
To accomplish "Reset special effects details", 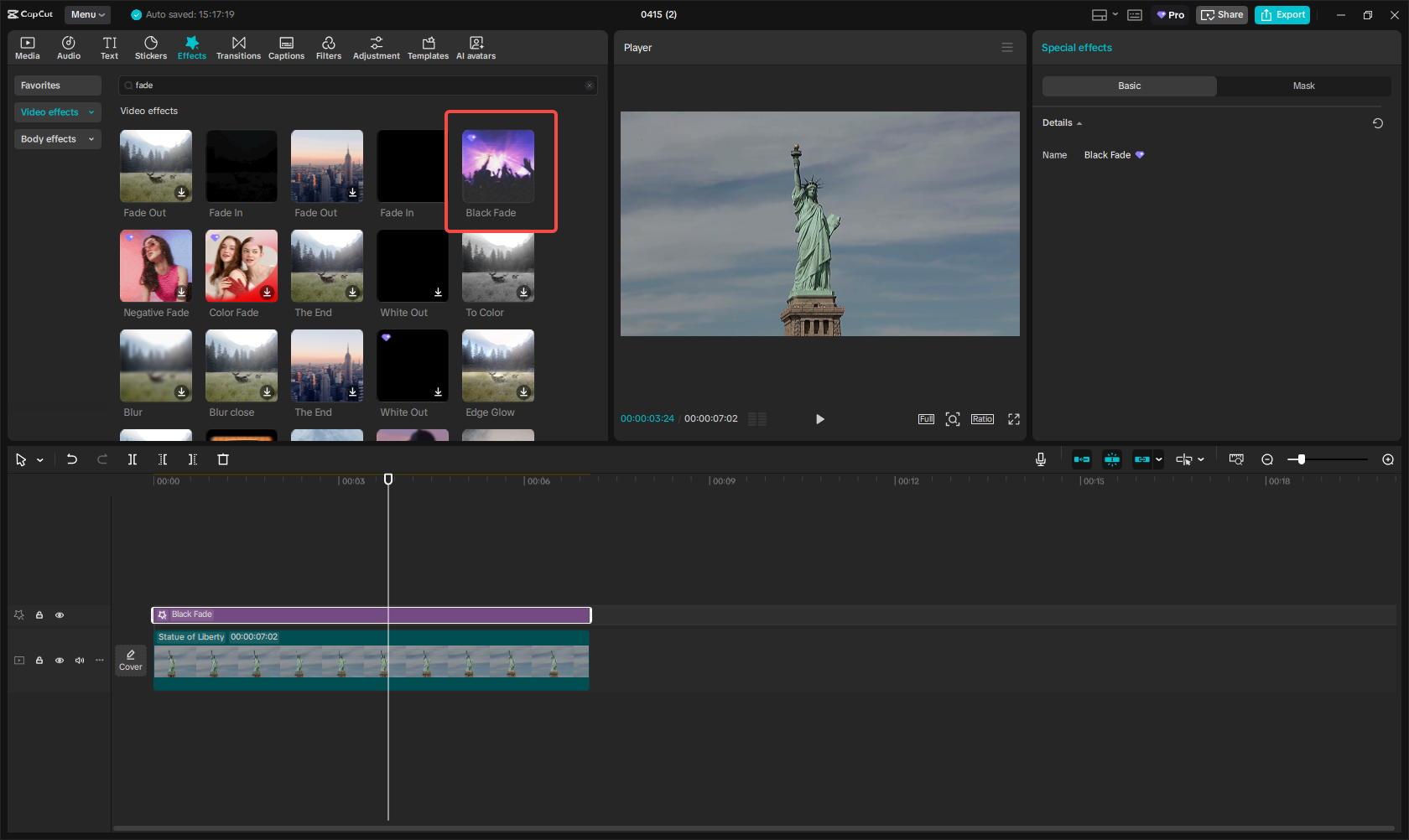I will (x=1377, y=123).
